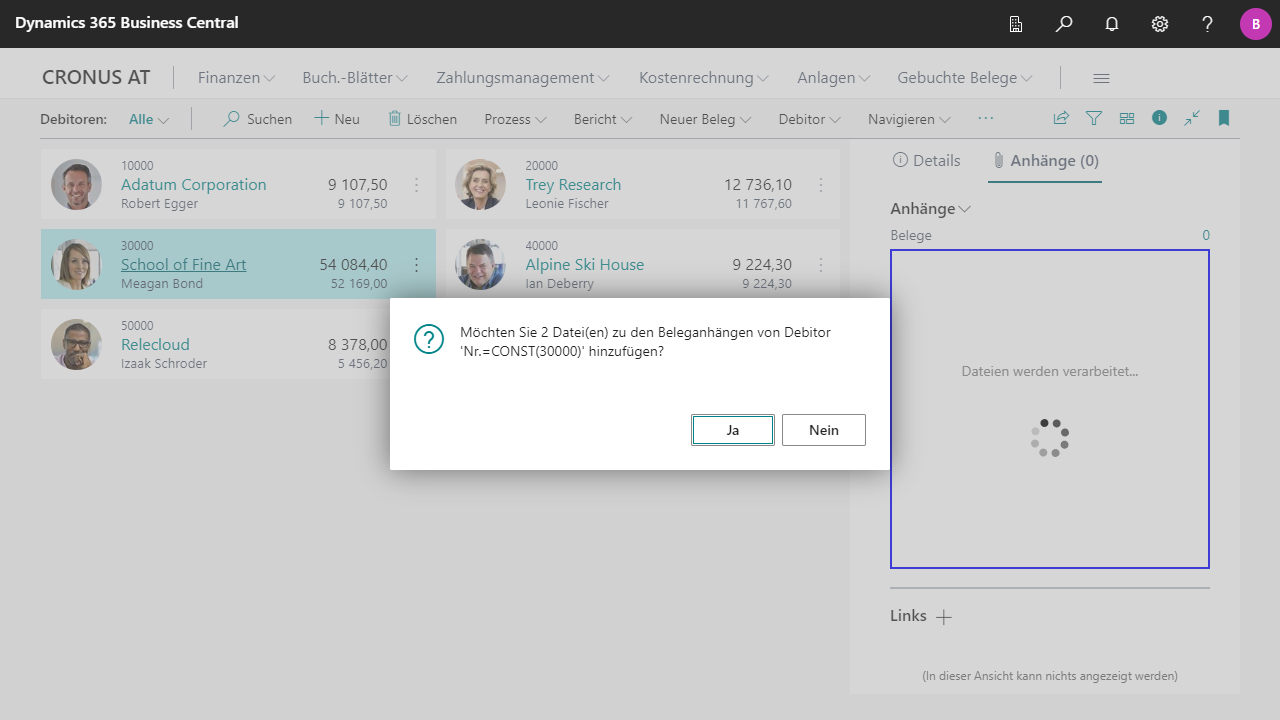
Task: Show more toolbar actions ellipsis
Action: pyautogui.click(x=986, y=118)
